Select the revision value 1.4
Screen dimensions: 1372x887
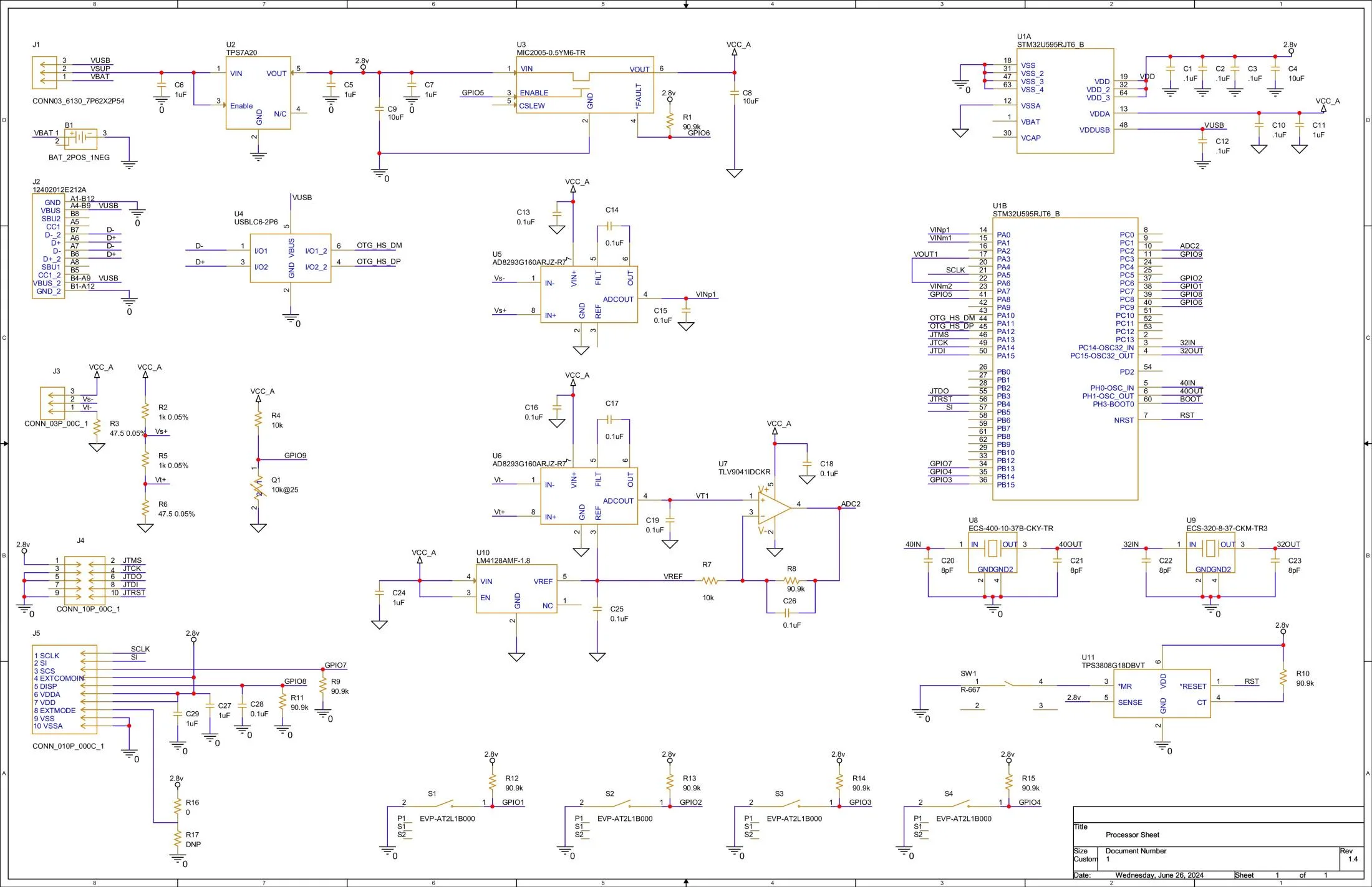tap(1353, 859)
